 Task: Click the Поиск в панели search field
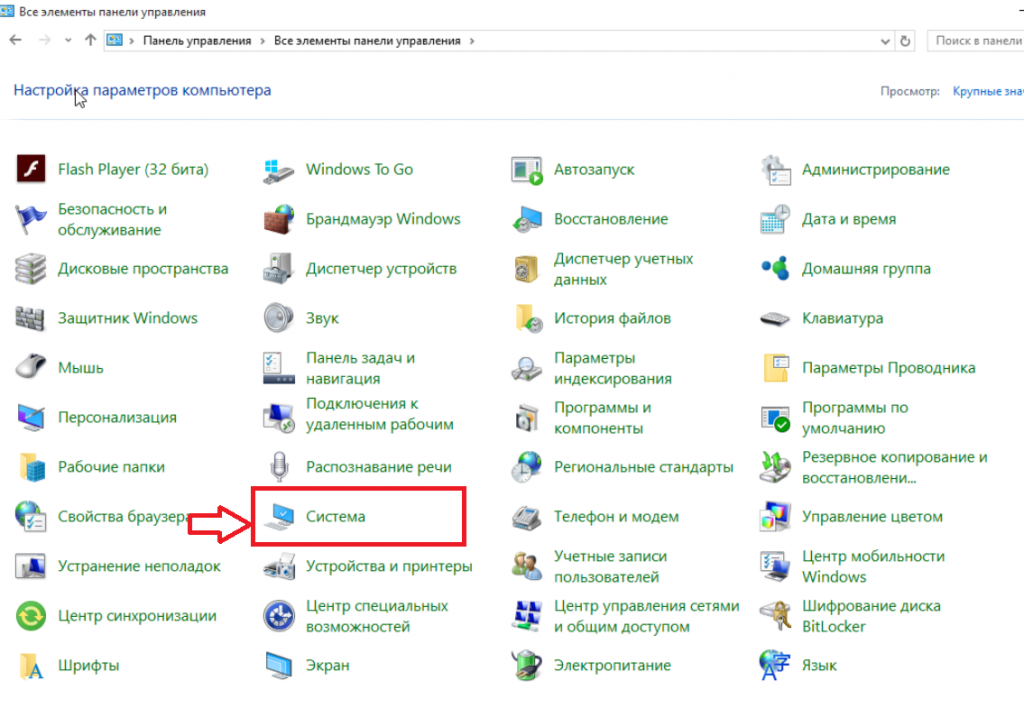click(976, 40)
